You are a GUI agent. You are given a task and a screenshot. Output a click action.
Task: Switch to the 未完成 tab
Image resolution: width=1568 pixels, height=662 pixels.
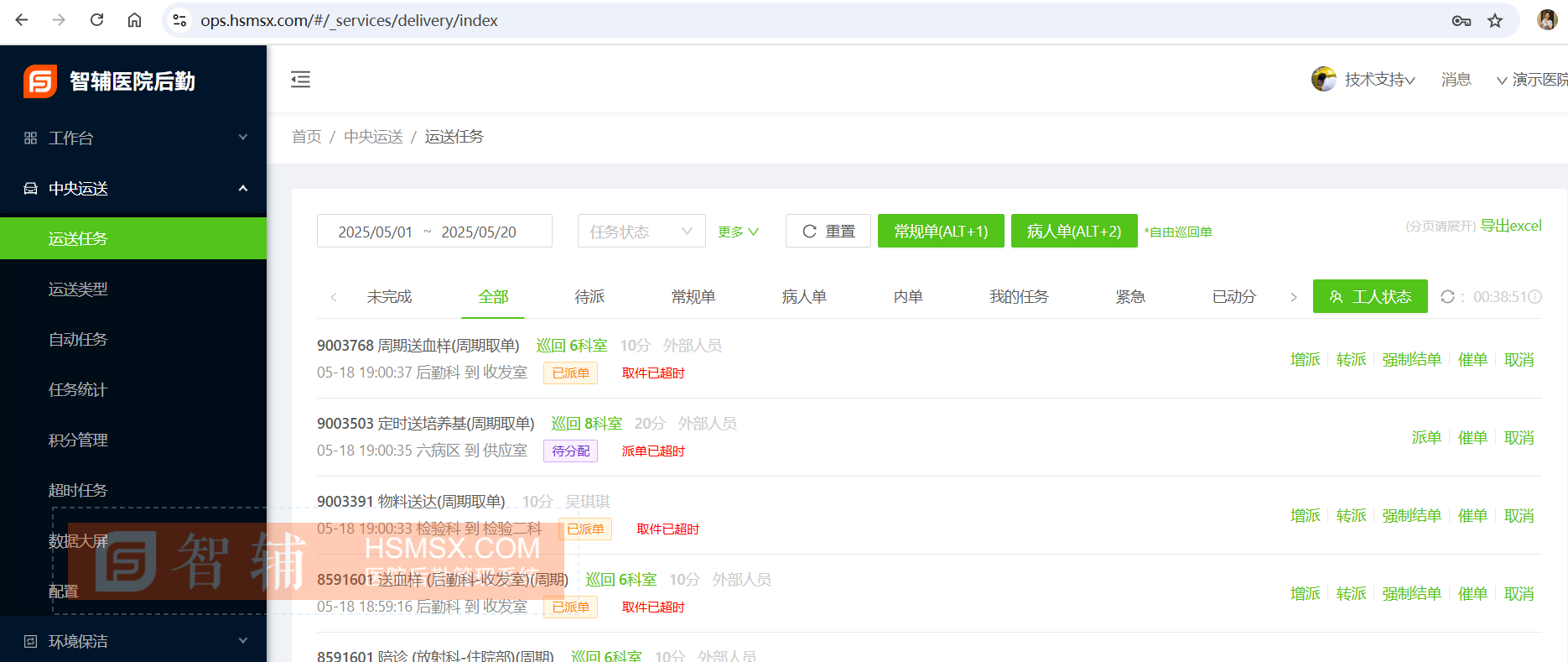pyautogui.click(x=389, y=297)
